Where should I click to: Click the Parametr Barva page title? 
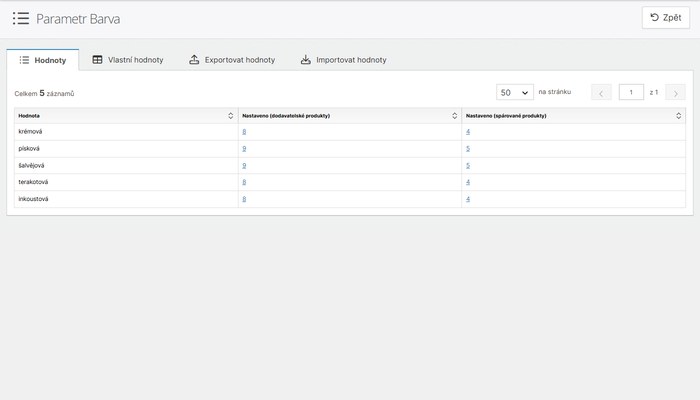pos(78,19)
